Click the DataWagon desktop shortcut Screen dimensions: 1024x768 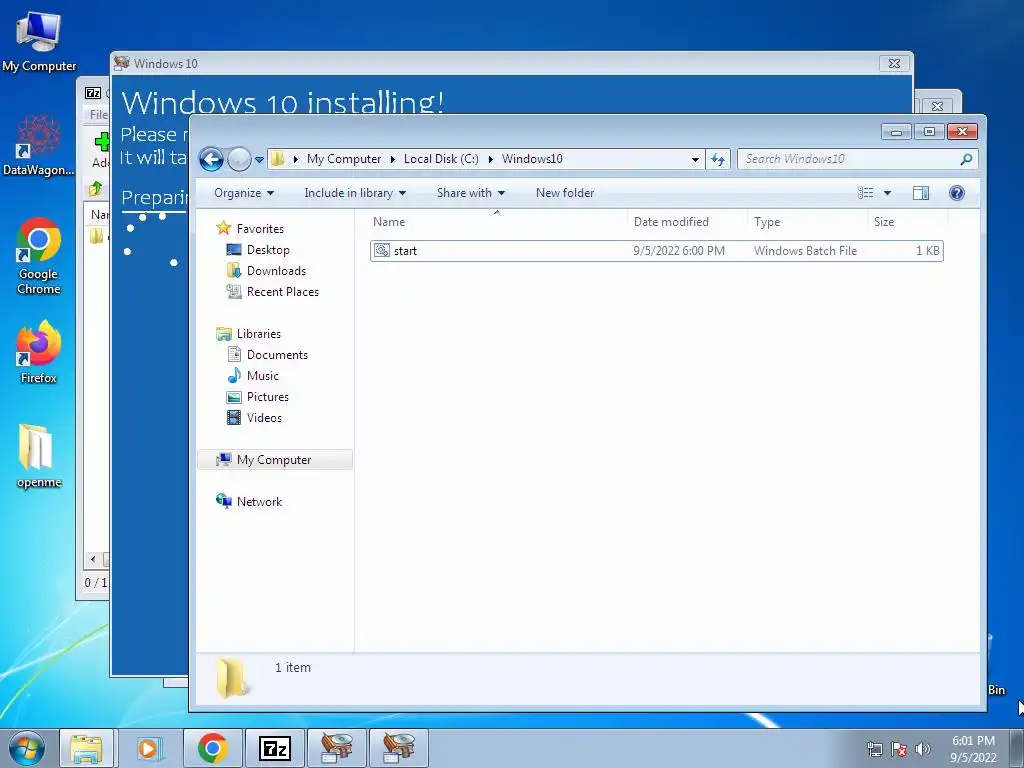pos(39,145)
